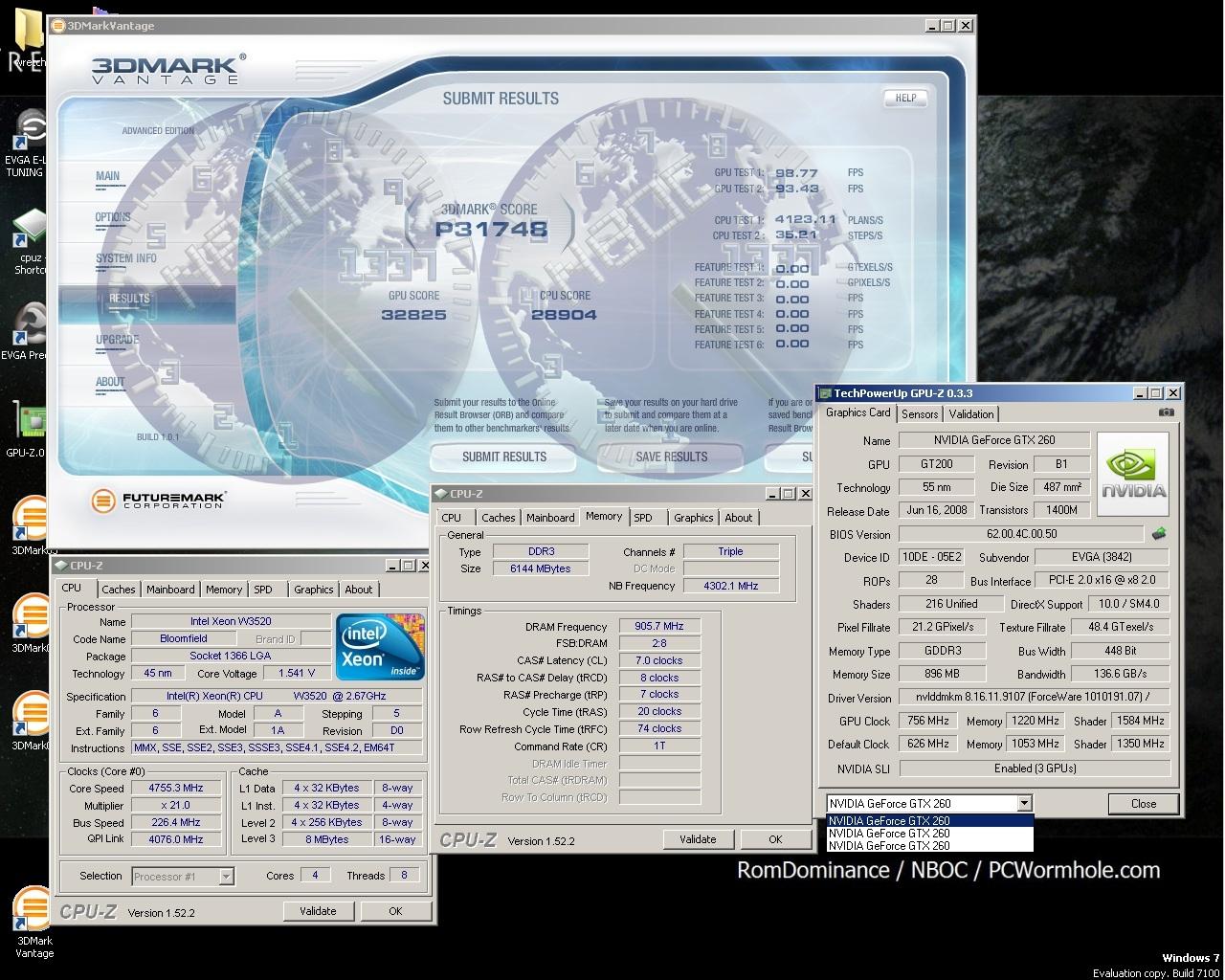The height and width of the screenshot is (980, 1225).
Task: Click the Channels Triple value
Action: click(x=731, y=551)
